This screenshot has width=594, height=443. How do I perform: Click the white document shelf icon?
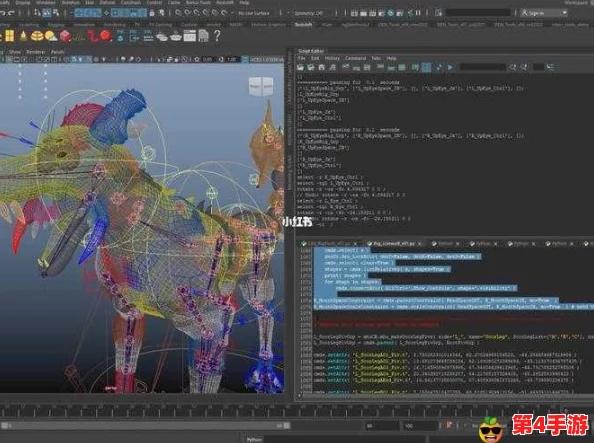[x=203, y=36]
